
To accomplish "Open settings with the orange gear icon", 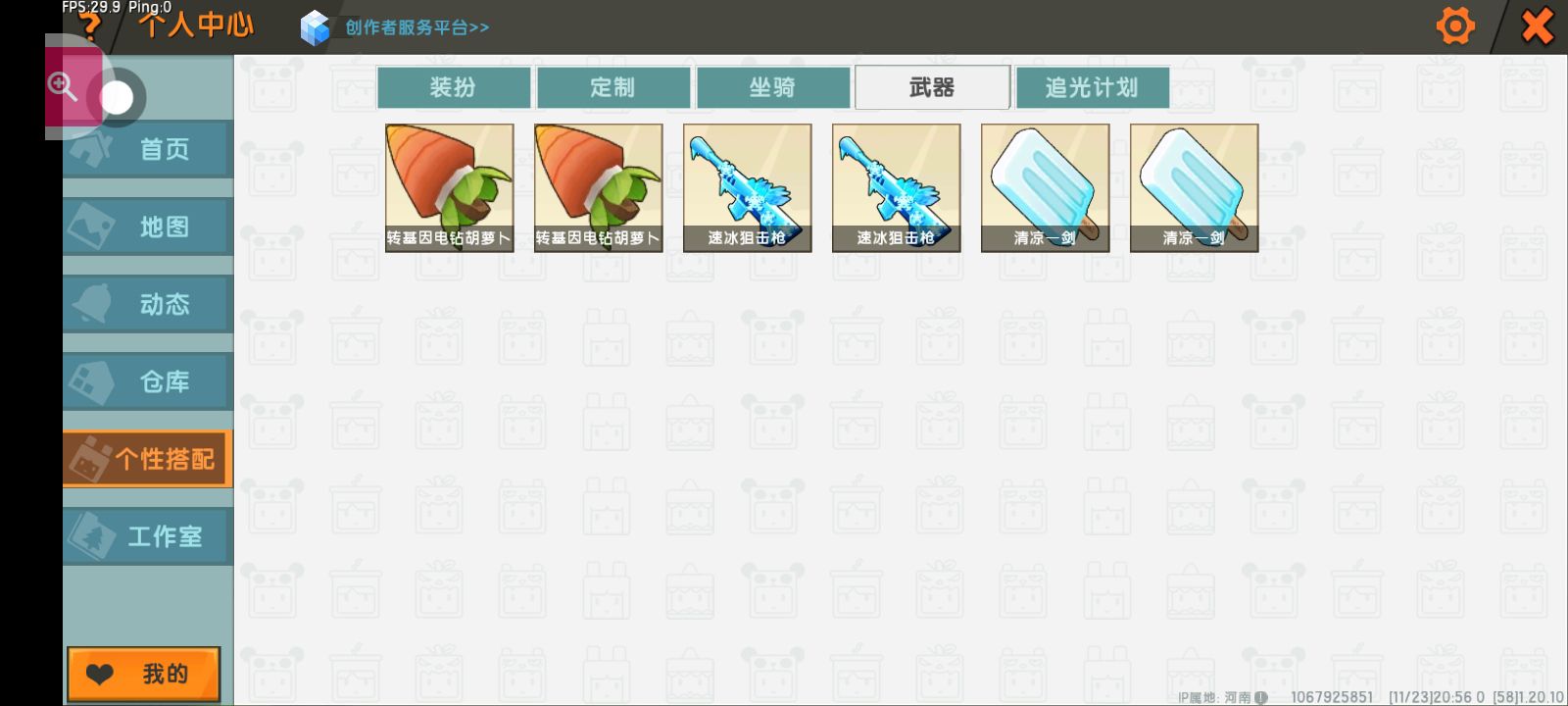I will coord(1455,26).
